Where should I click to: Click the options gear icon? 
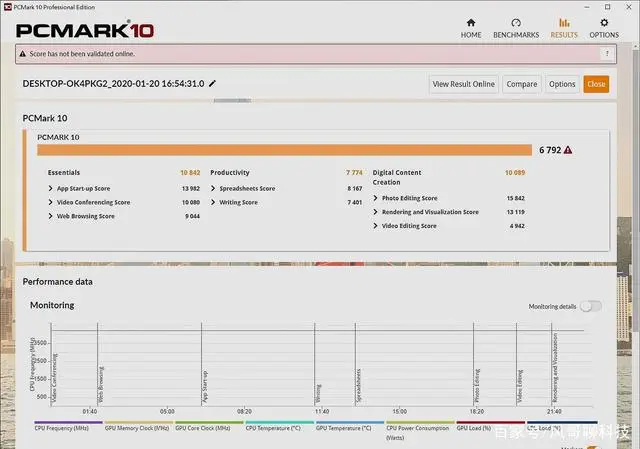[604, 22]
